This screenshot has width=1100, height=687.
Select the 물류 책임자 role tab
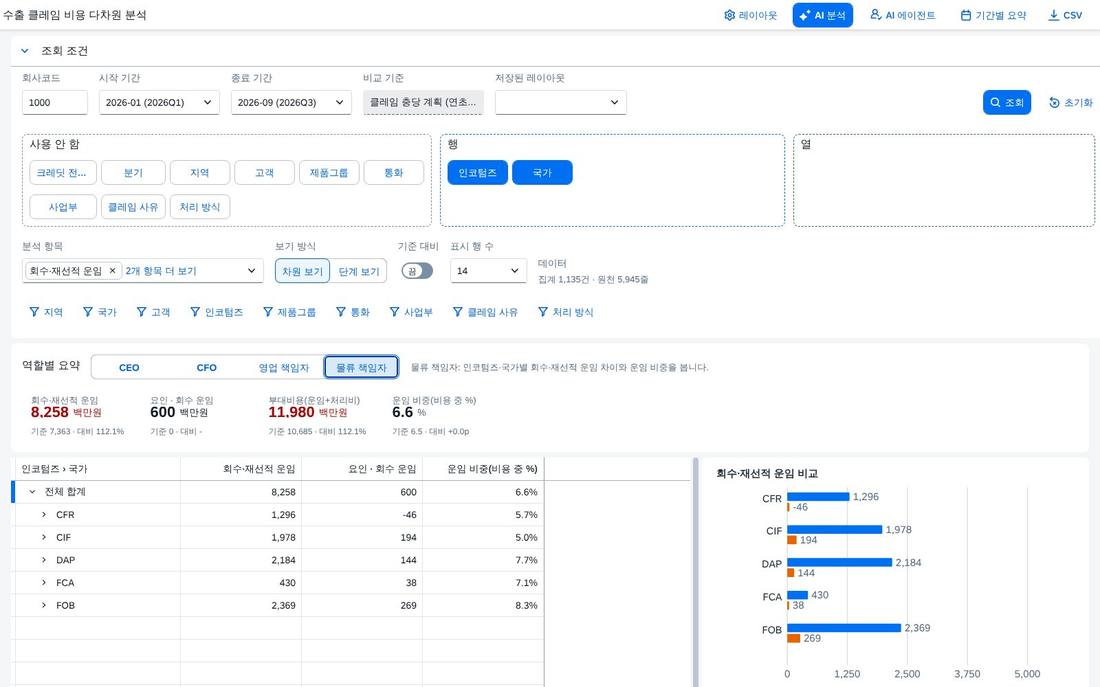click(361, 367)
